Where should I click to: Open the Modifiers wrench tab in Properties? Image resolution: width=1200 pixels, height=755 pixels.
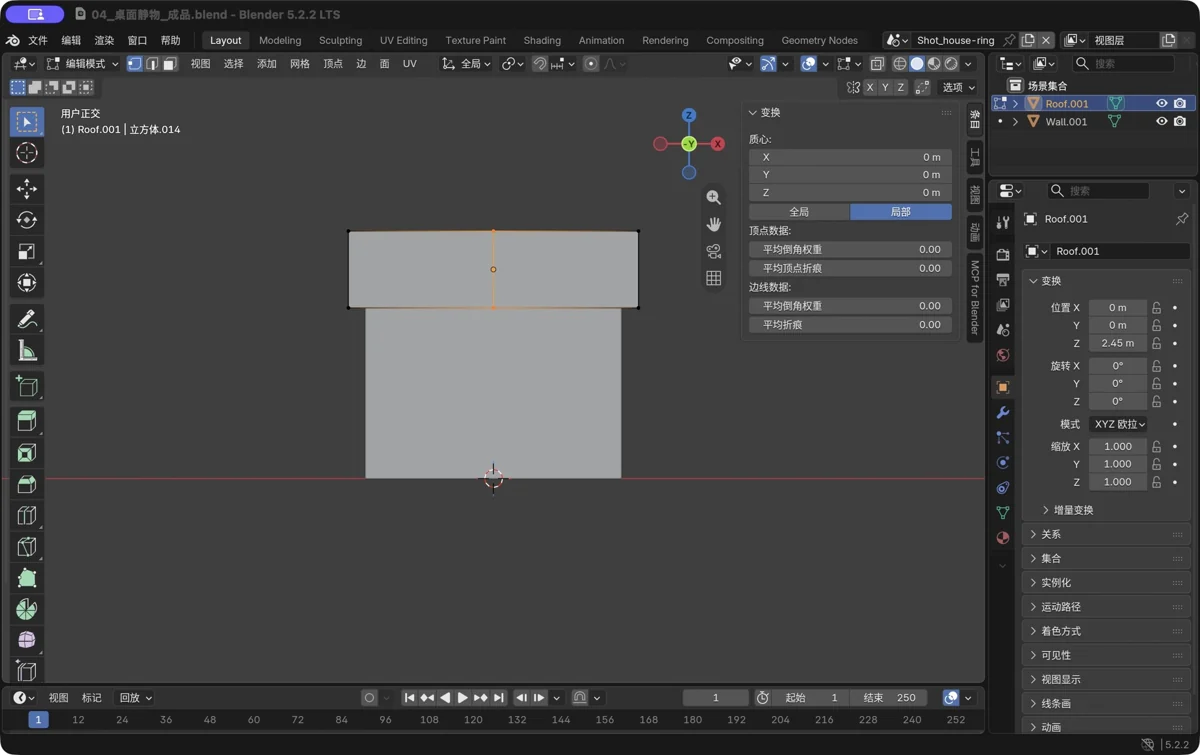coord(1003,412)
